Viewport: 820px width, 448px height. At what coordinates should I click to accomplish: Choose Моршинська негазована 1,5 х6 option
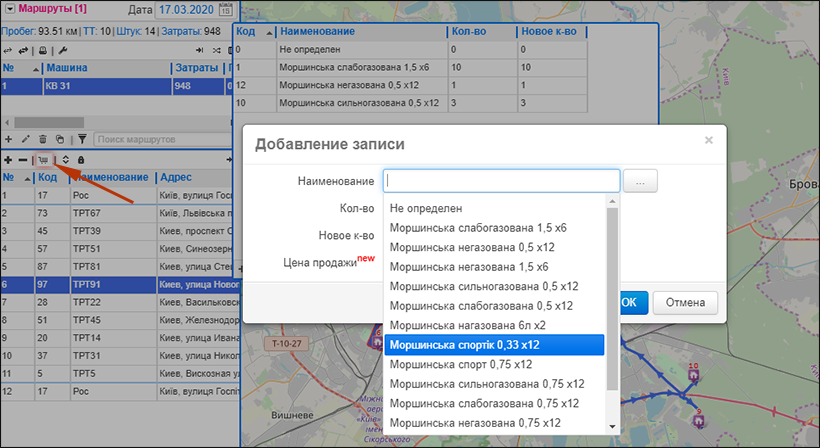494,267
